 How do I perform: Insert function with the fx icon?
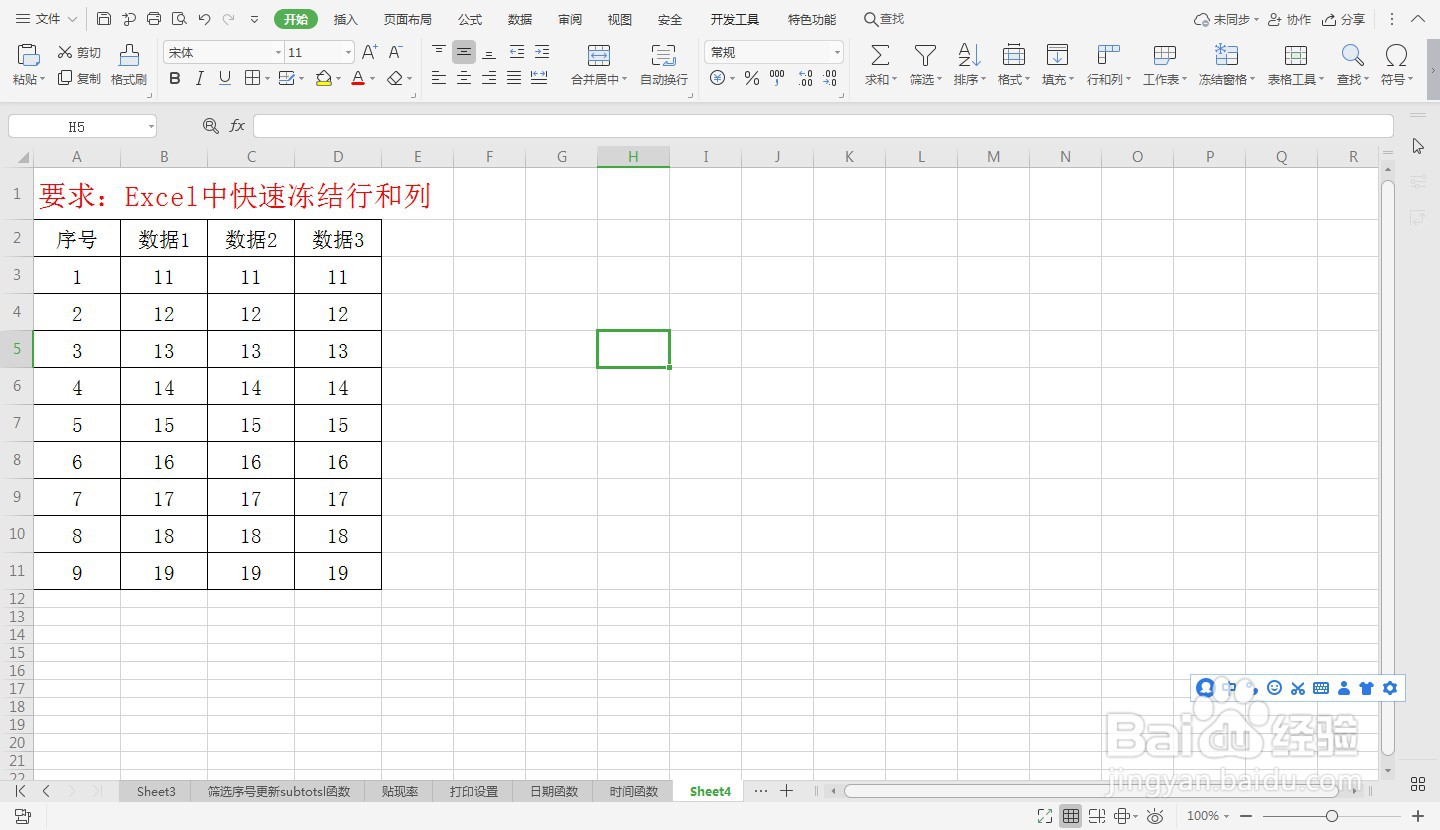tap(237, 126)
